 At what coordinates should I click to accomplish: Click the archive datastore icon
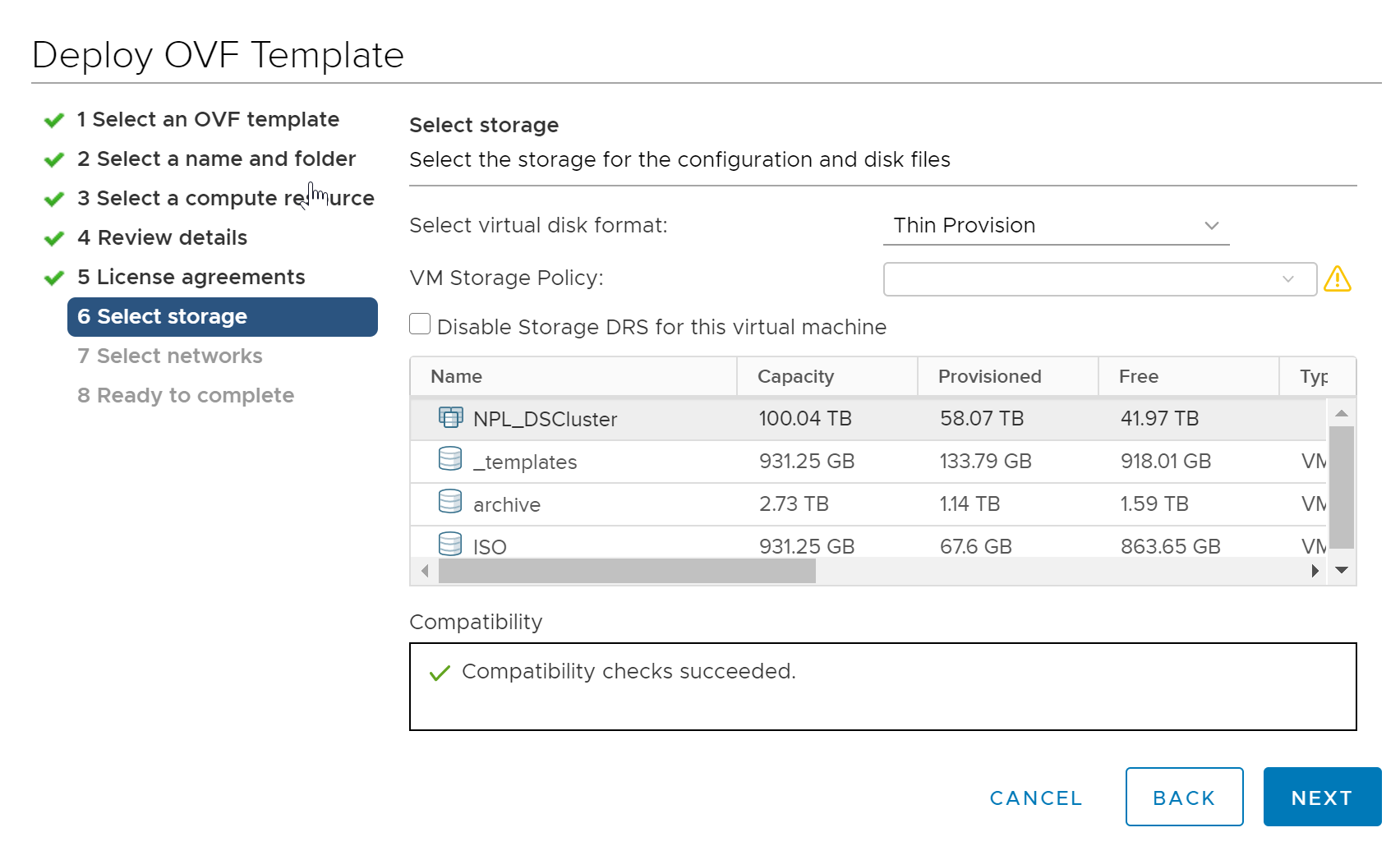point(450,502)
